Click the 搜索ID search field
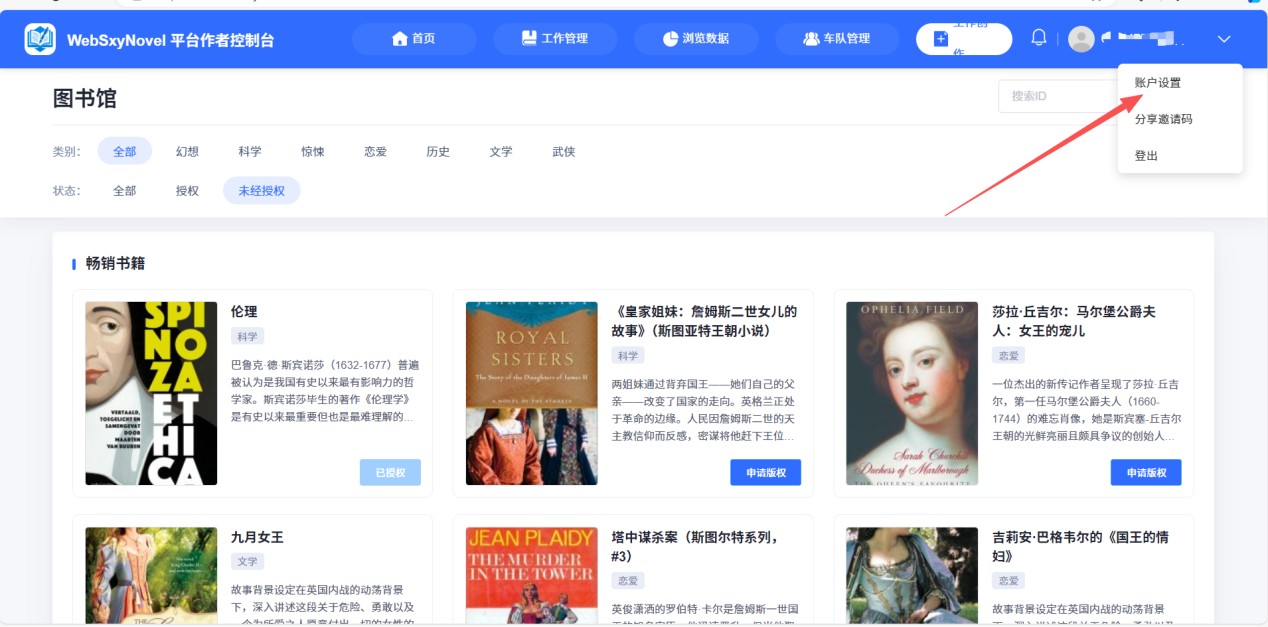 point(1046,95)
